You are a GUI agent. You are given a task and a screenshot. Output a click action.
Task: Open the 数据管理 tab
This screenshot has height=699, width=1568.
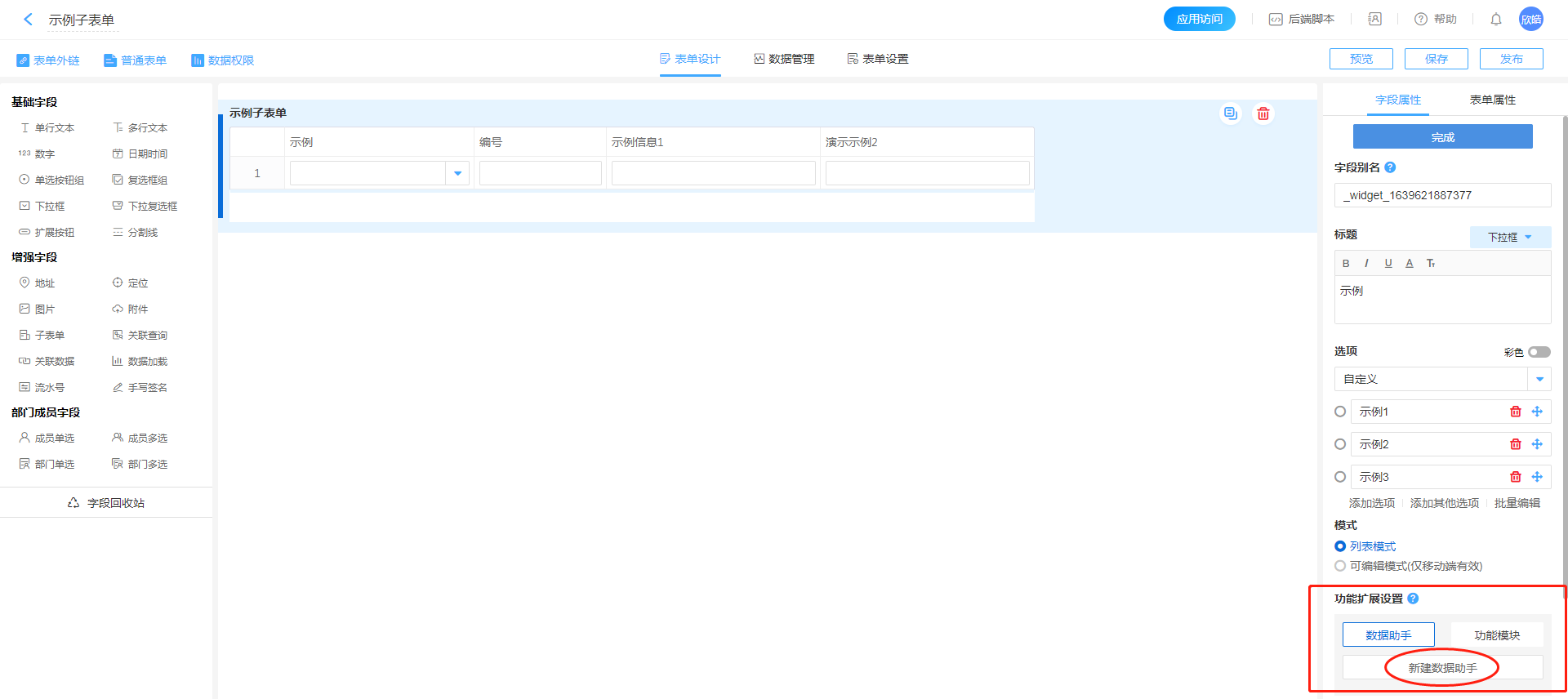click(x=784, y=59)
